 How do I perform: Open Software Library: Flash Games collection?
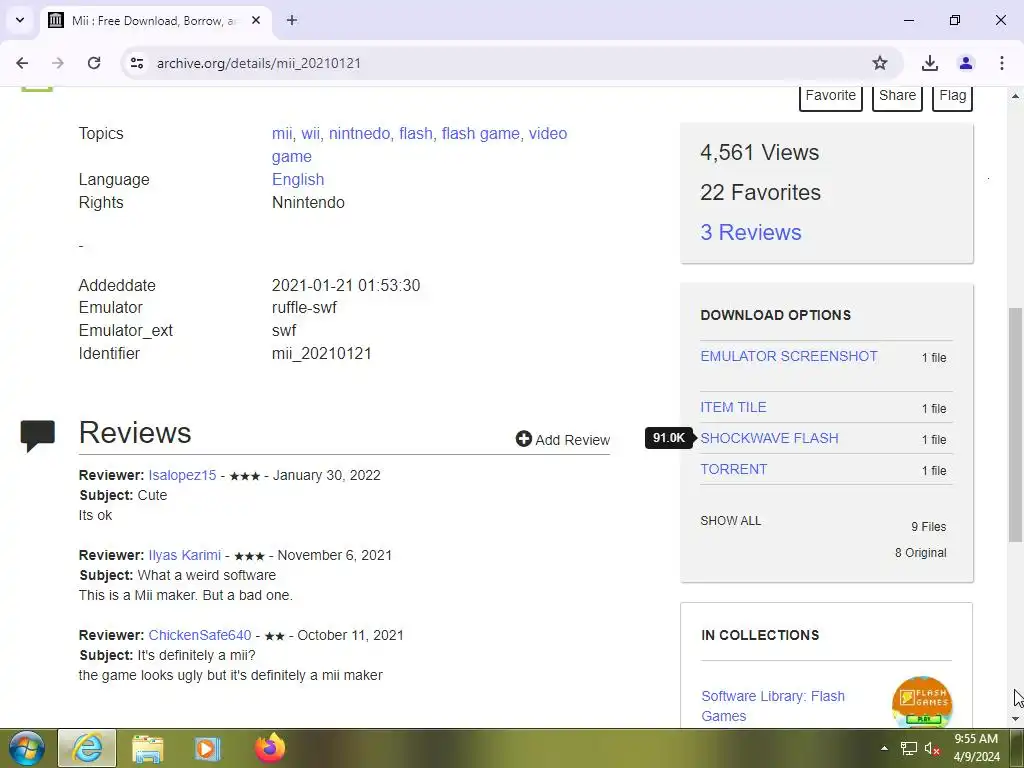click(x=773, y=706)
